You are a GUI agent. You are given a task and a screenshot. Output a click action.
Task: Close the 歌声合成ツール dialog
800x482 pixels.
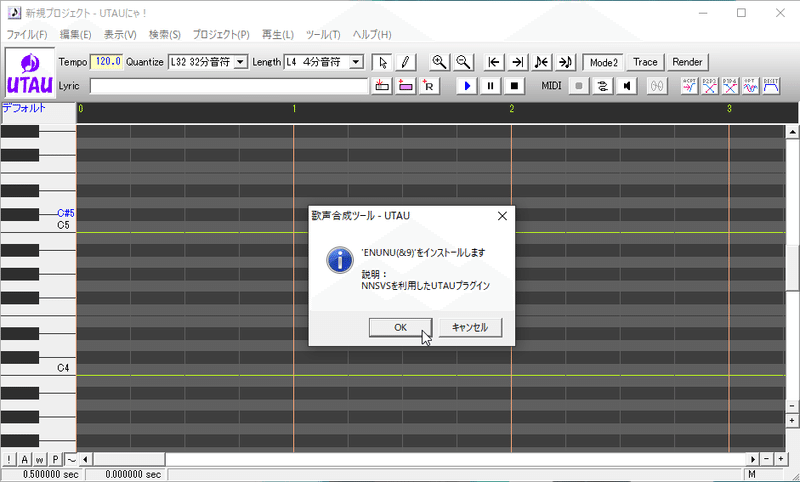point(502,216)
